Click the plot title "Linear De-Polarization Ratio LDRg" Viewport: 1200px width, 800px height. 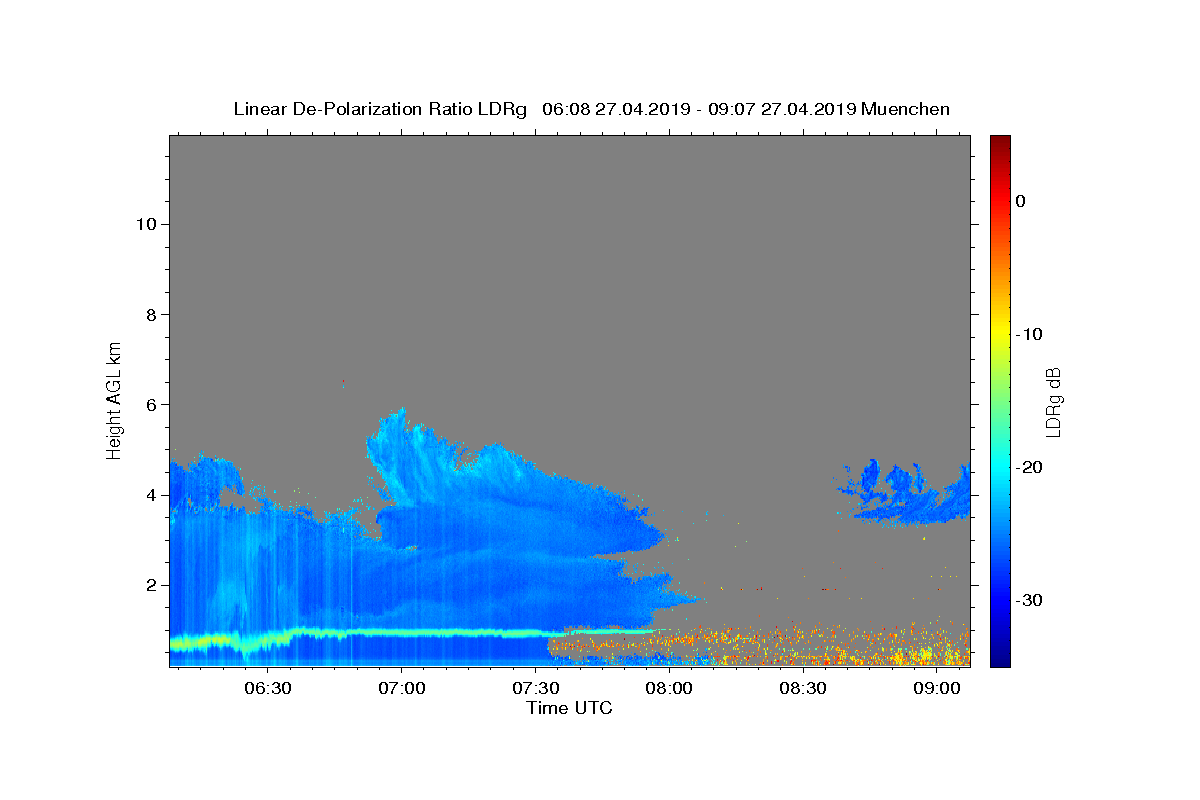click(380, 109)
